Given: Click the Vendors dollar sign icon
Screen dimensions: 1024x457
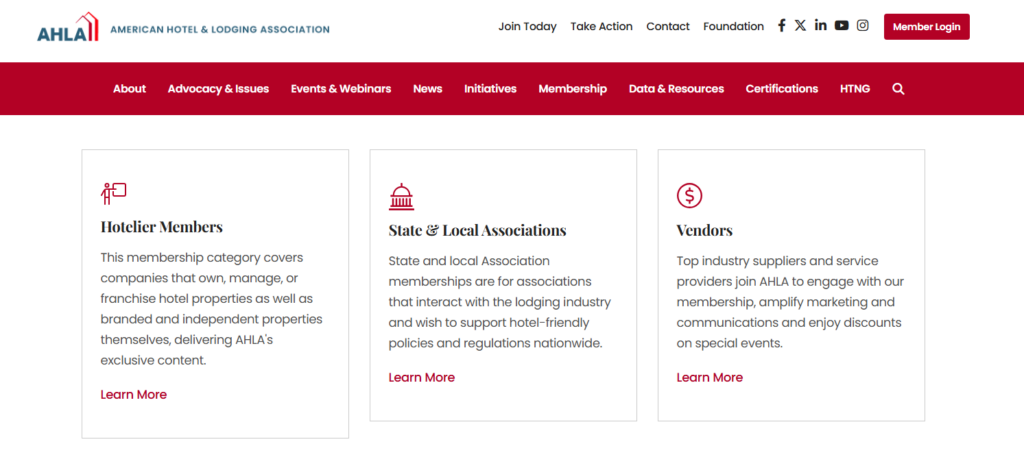Looking at the screenshot, I should (690, 196).
